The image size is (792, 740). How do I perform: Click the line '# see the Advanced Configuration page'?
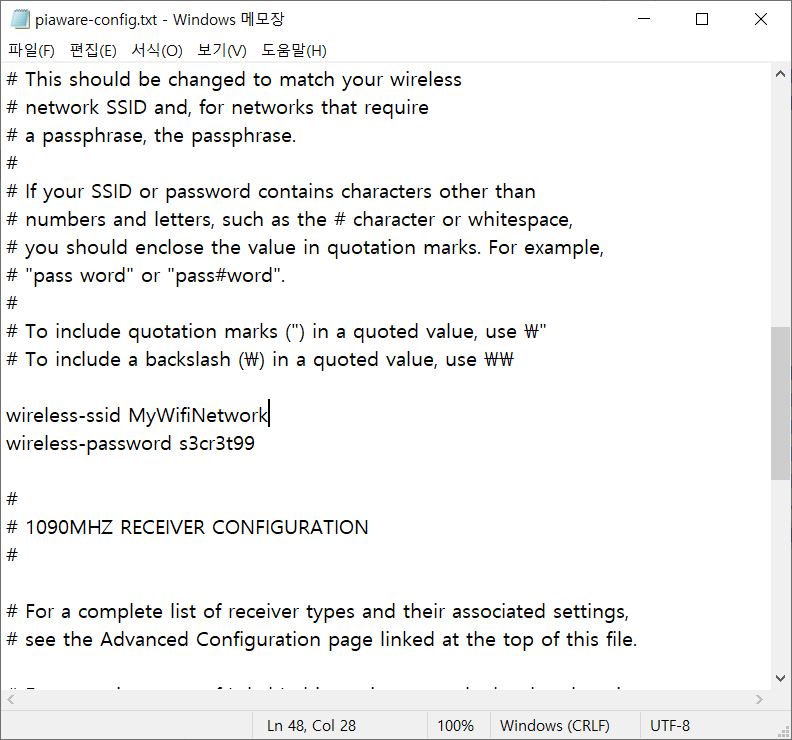[322, 639]
